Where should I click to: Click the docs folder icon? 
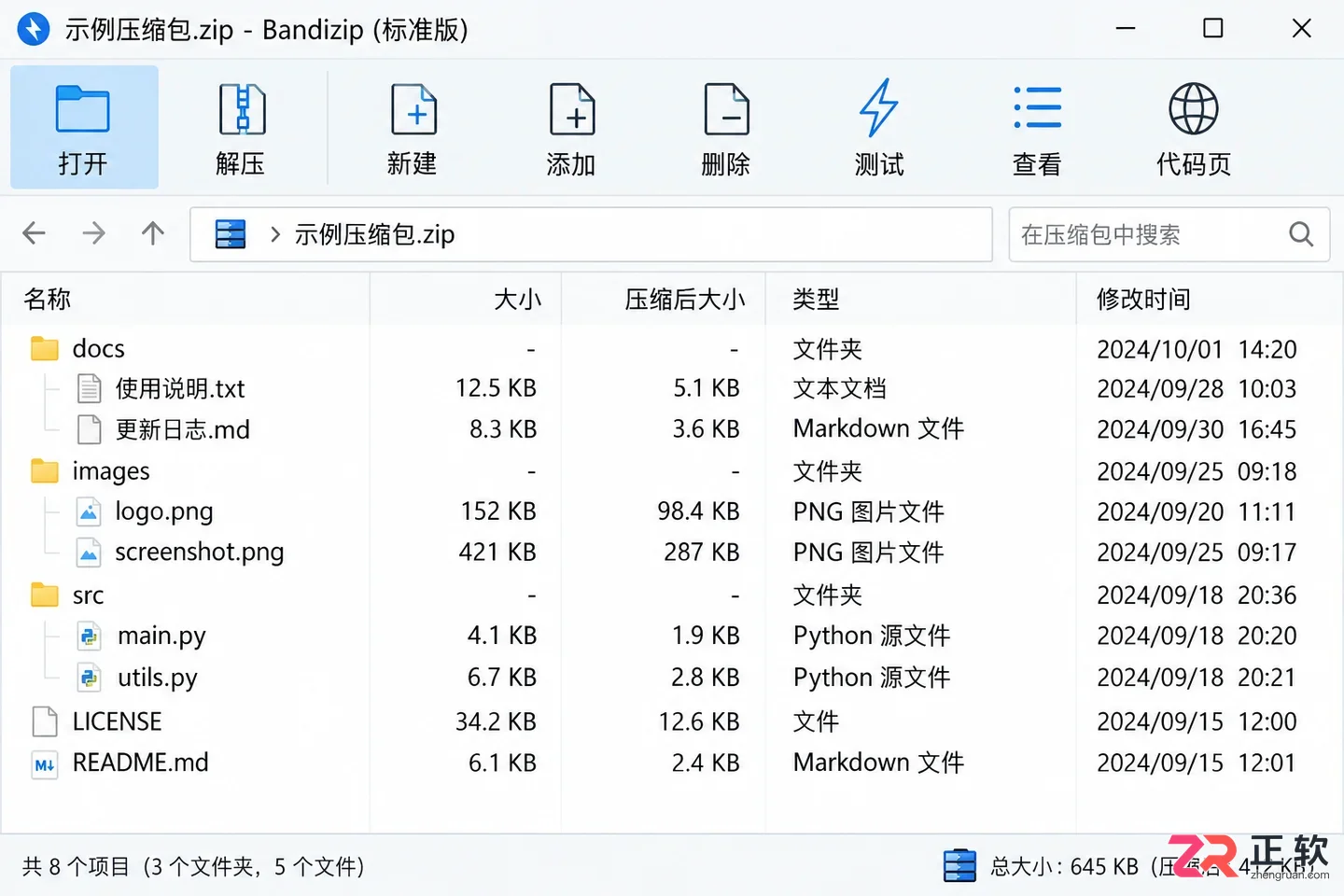pos(45,348)
